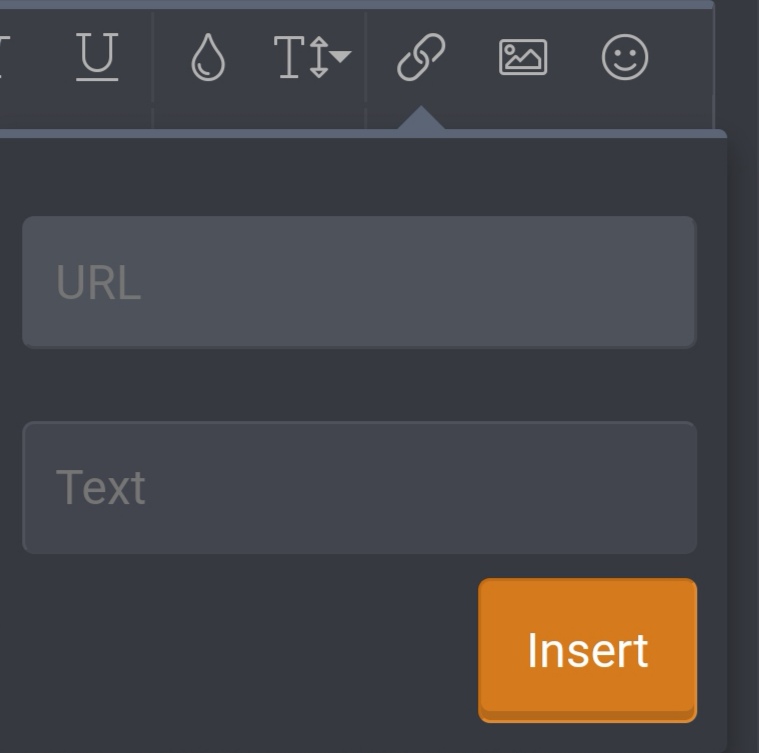
Task: Confirm link insertion with Insert
Action: (587, 650)
